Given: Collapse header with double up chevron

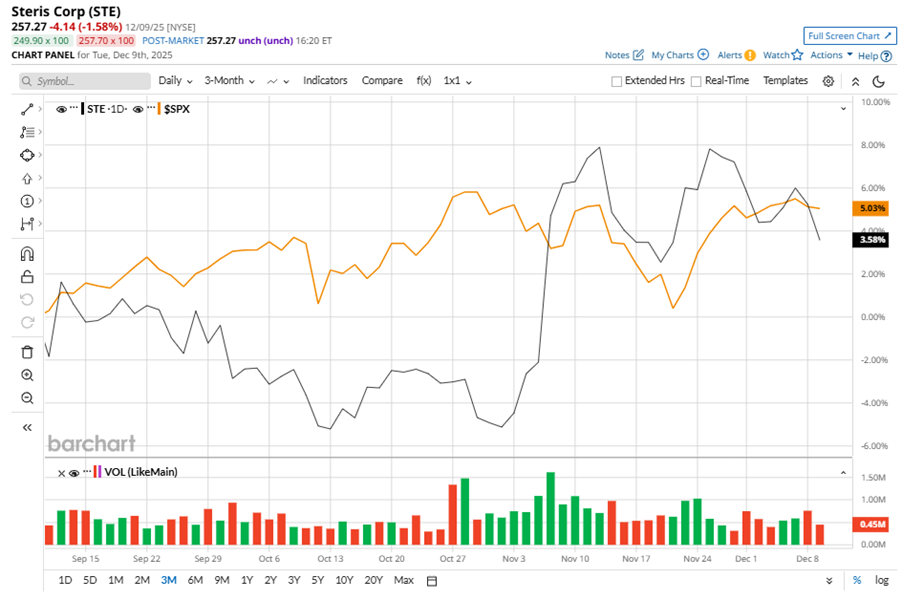Looking at the screenshot, I should click(855, 82).
